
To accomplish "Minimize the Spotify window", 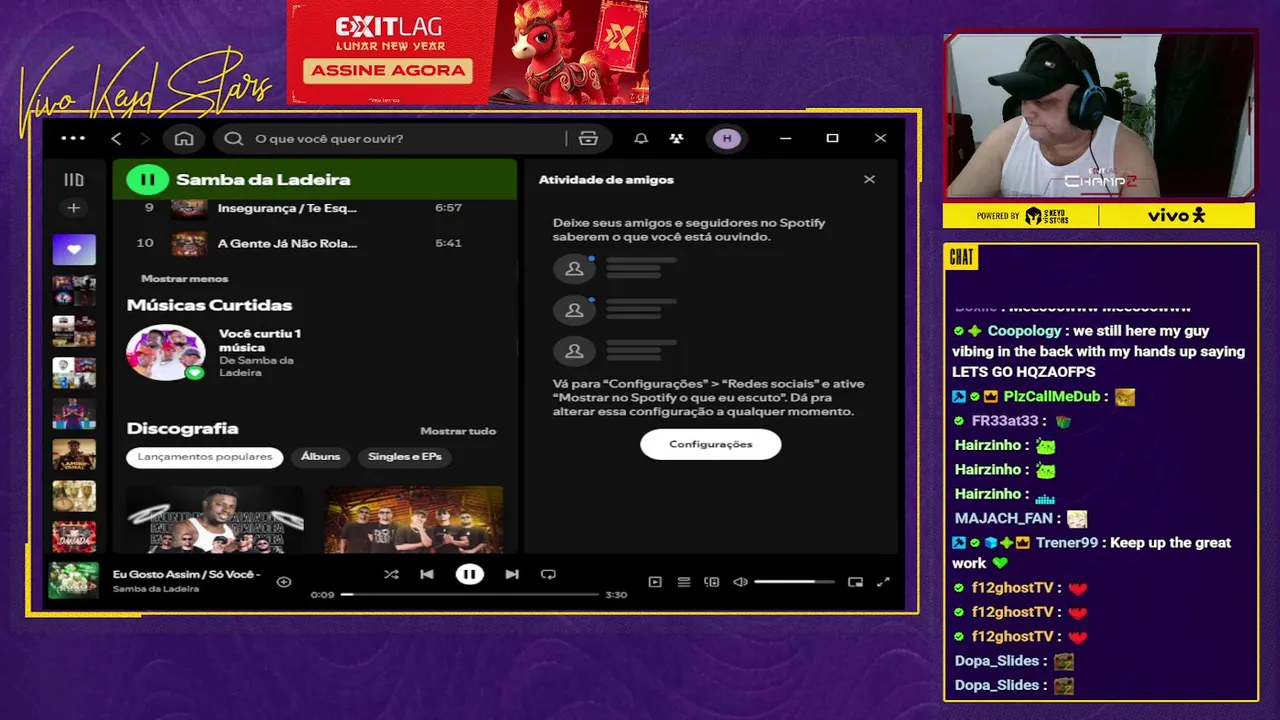I will click(786, 139).
